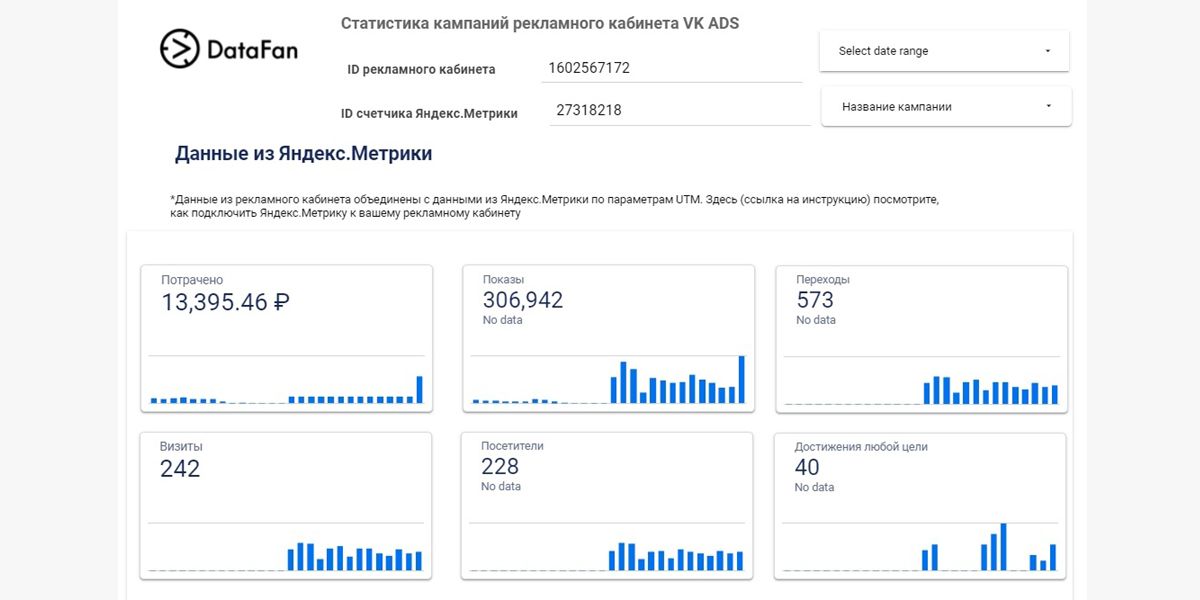Click the heading Данные из Яндекс.Метрики
Screen dimensions: 1200x600
[x=304, y=154]
